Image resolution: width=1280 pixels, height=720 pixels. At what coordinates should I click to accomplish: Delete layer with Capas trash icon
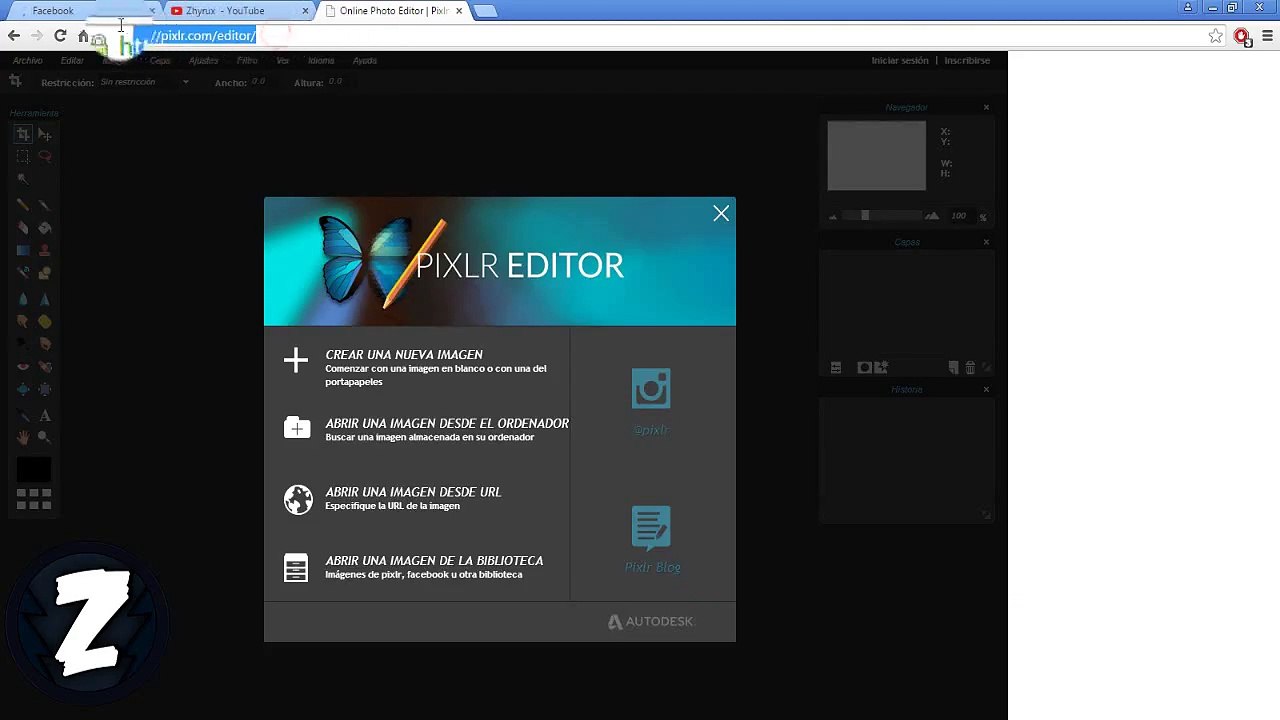pyautogui.click(x=970, y=368)
